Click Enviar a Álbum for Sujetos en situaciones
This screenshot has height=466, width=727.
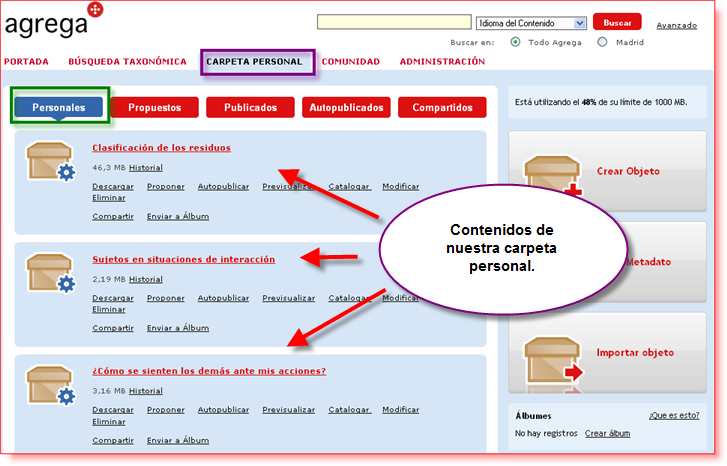pyautogui.click(x=178, y=328)
